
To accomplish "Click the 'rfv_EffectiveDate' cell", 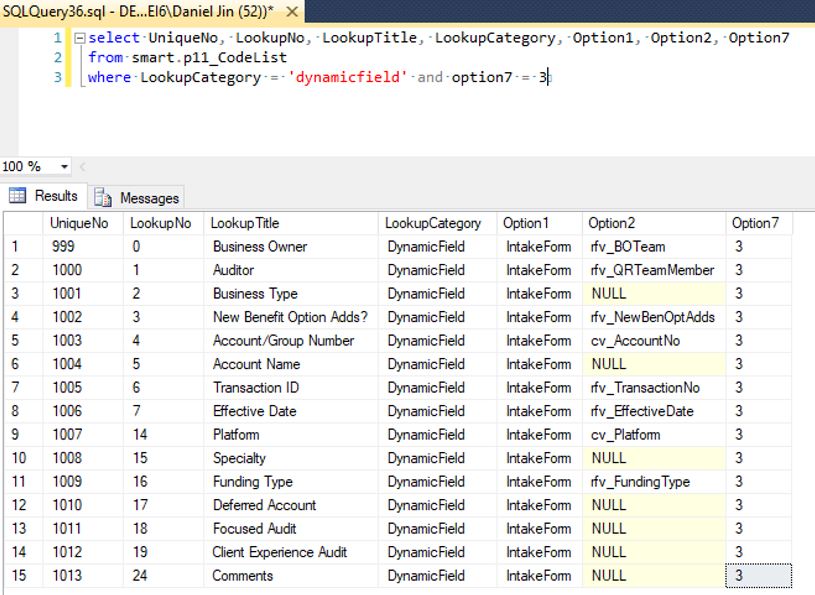I will pyautogui.click(x=653, y=411).
